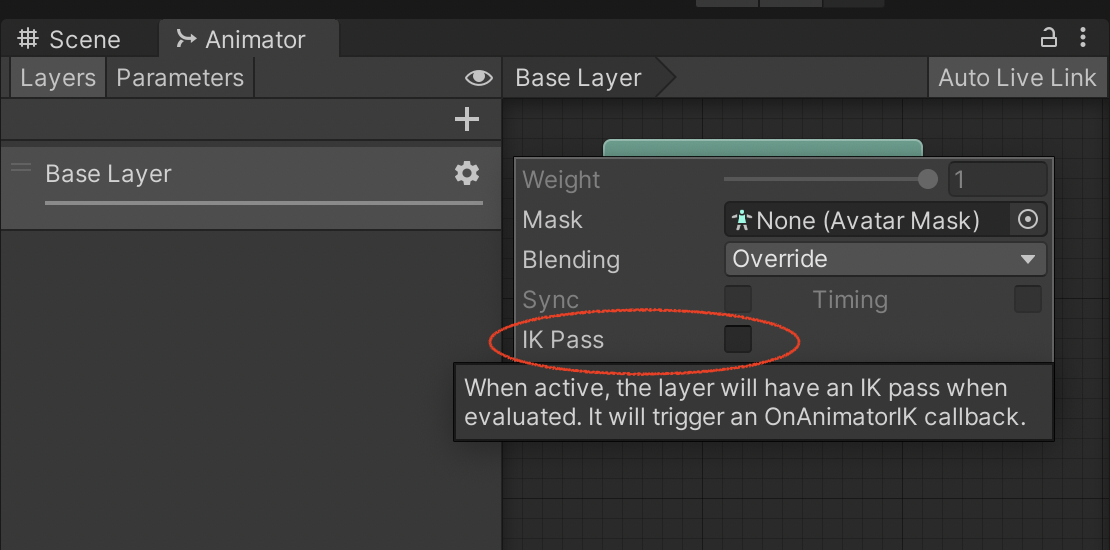
Task: Open Base Layer gear settings
Action: click(467, 174)
